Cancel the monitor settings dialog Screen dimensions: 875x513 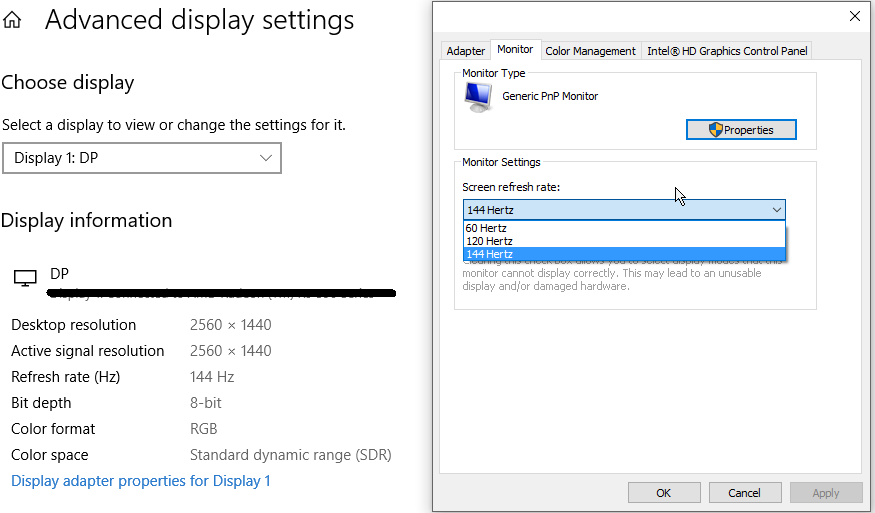point(744,493)
